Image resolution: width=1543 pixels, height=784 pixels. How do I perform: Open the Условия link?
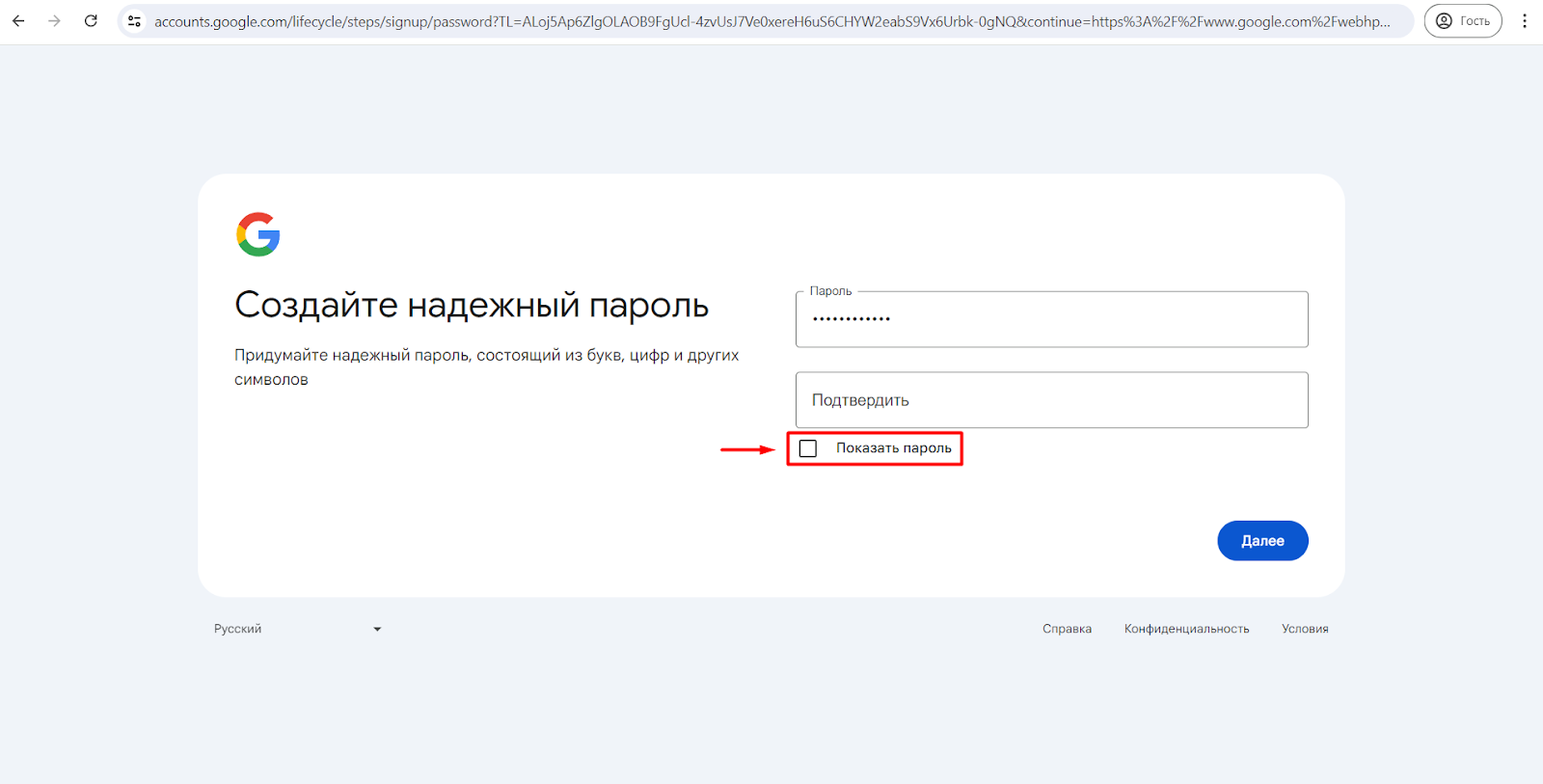coord(1305,629)
